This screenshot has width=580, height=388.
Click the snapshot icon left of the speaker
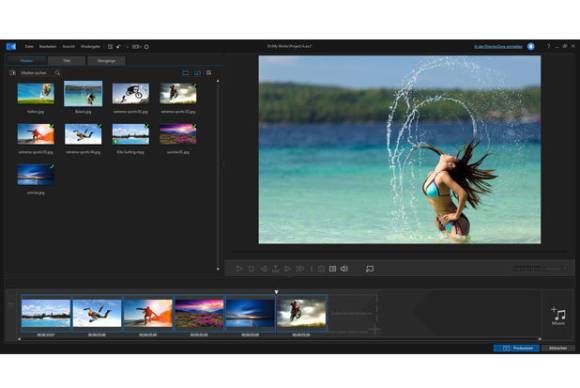(333, 269)
